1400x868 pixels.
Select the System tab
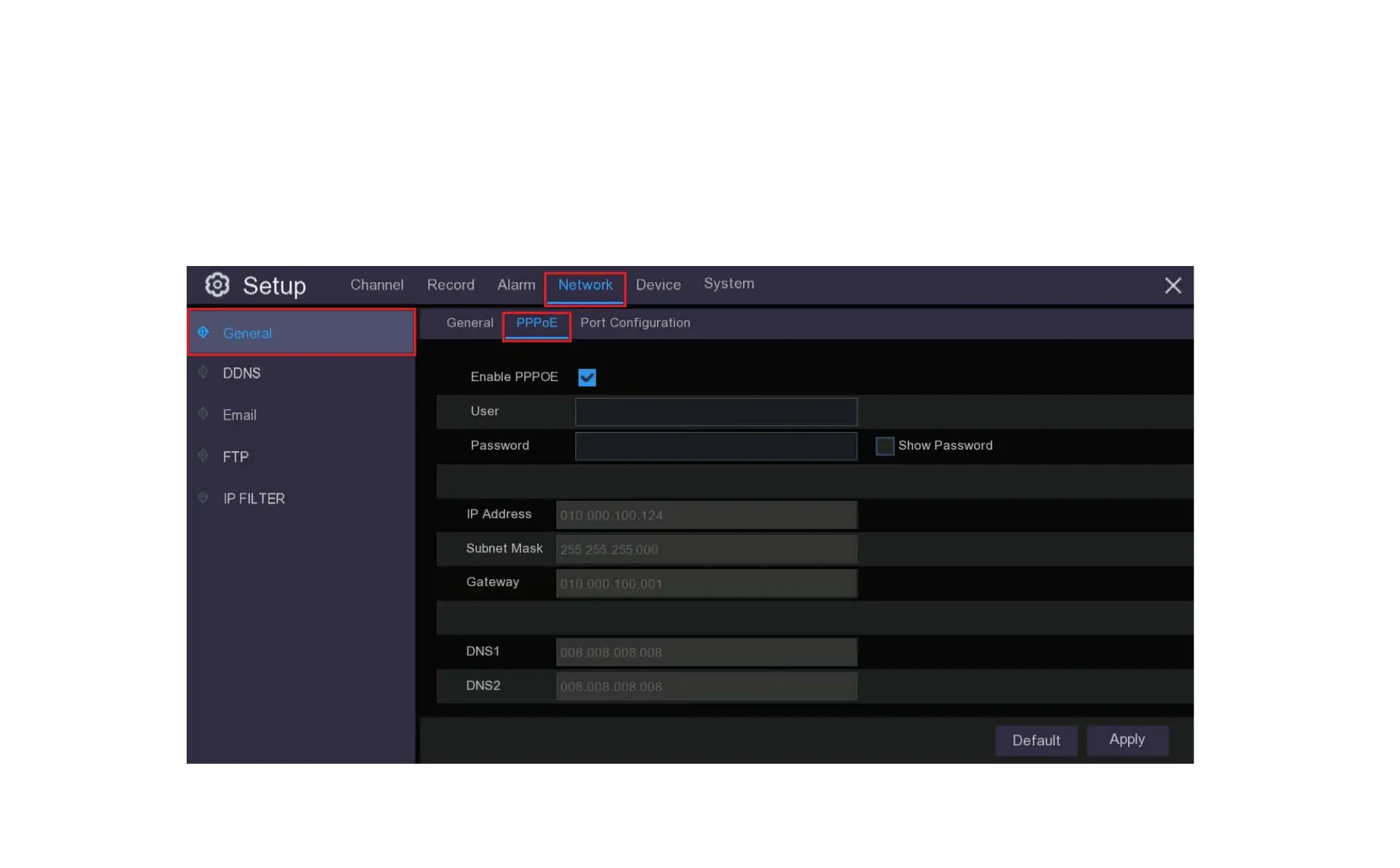(728, 284)
